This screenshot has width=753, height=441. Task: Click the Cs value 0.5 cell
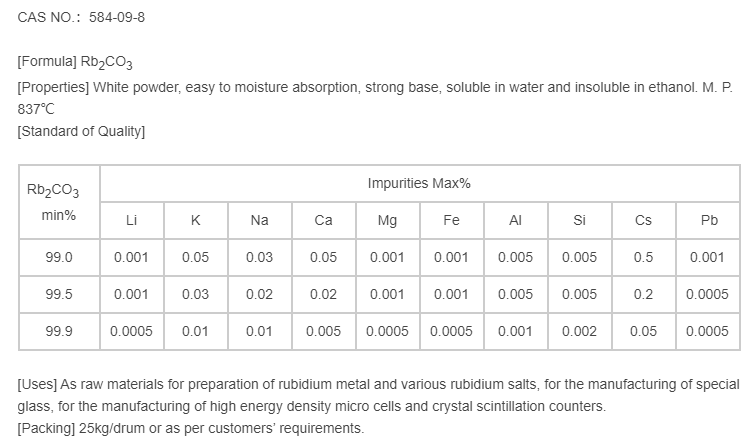click(643, 257)
